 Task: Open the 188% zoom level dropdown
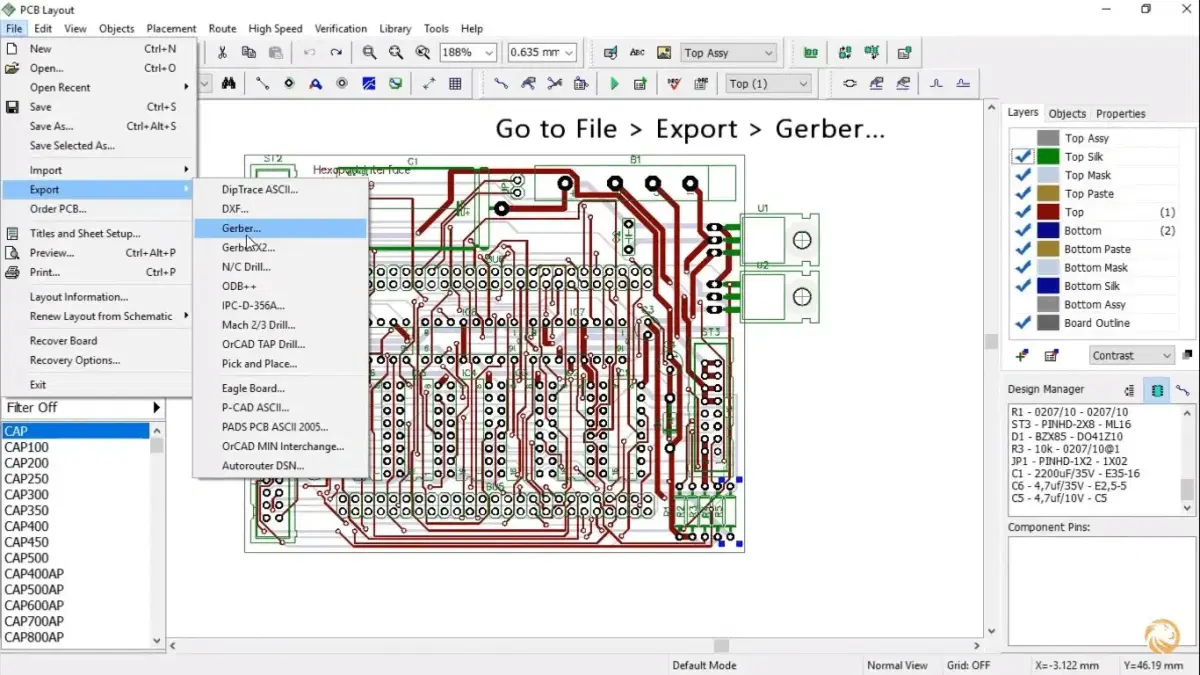489,53
